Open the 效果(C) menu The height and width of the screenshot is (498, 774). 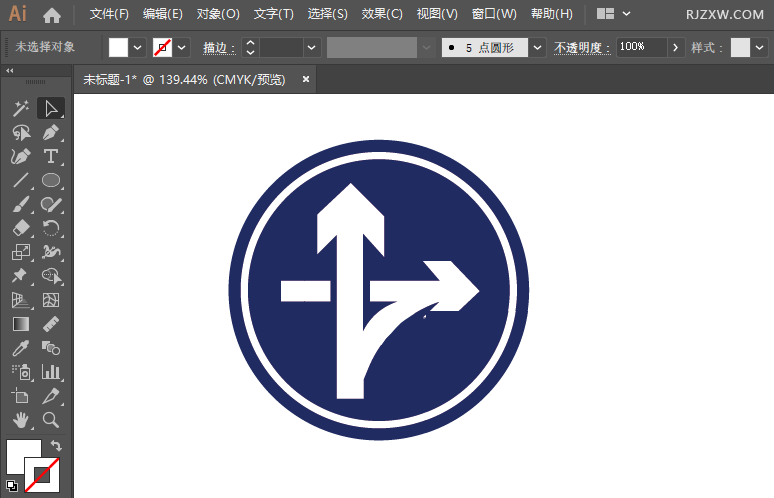382,14
